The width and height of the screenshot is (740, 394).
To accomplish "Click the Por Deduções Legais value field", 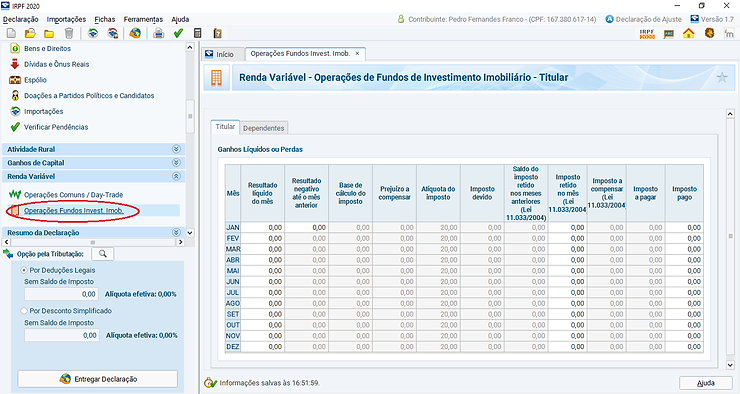I will tap(62, 294).
